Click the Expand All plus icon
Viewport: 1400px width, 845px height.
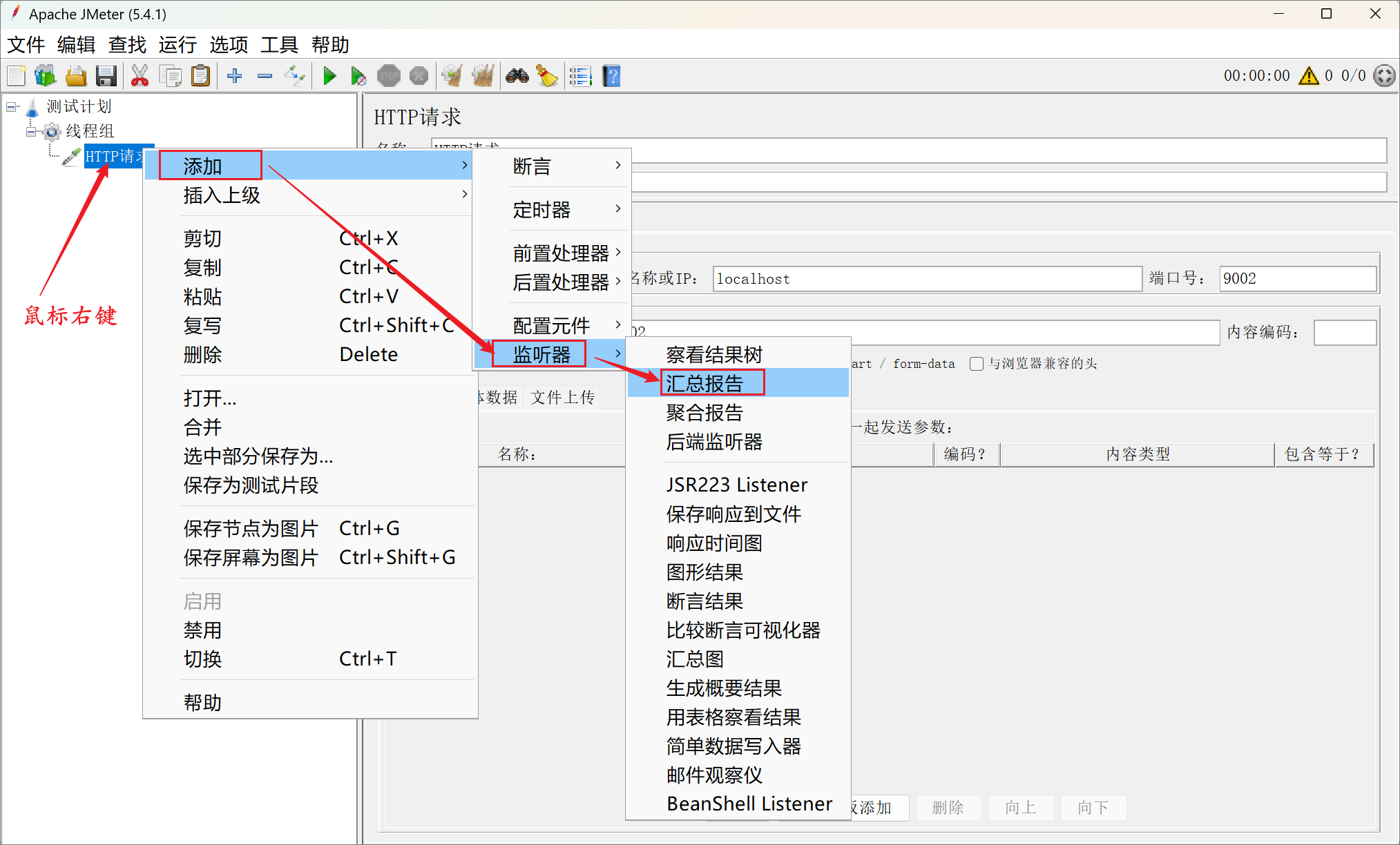(235, 76)
